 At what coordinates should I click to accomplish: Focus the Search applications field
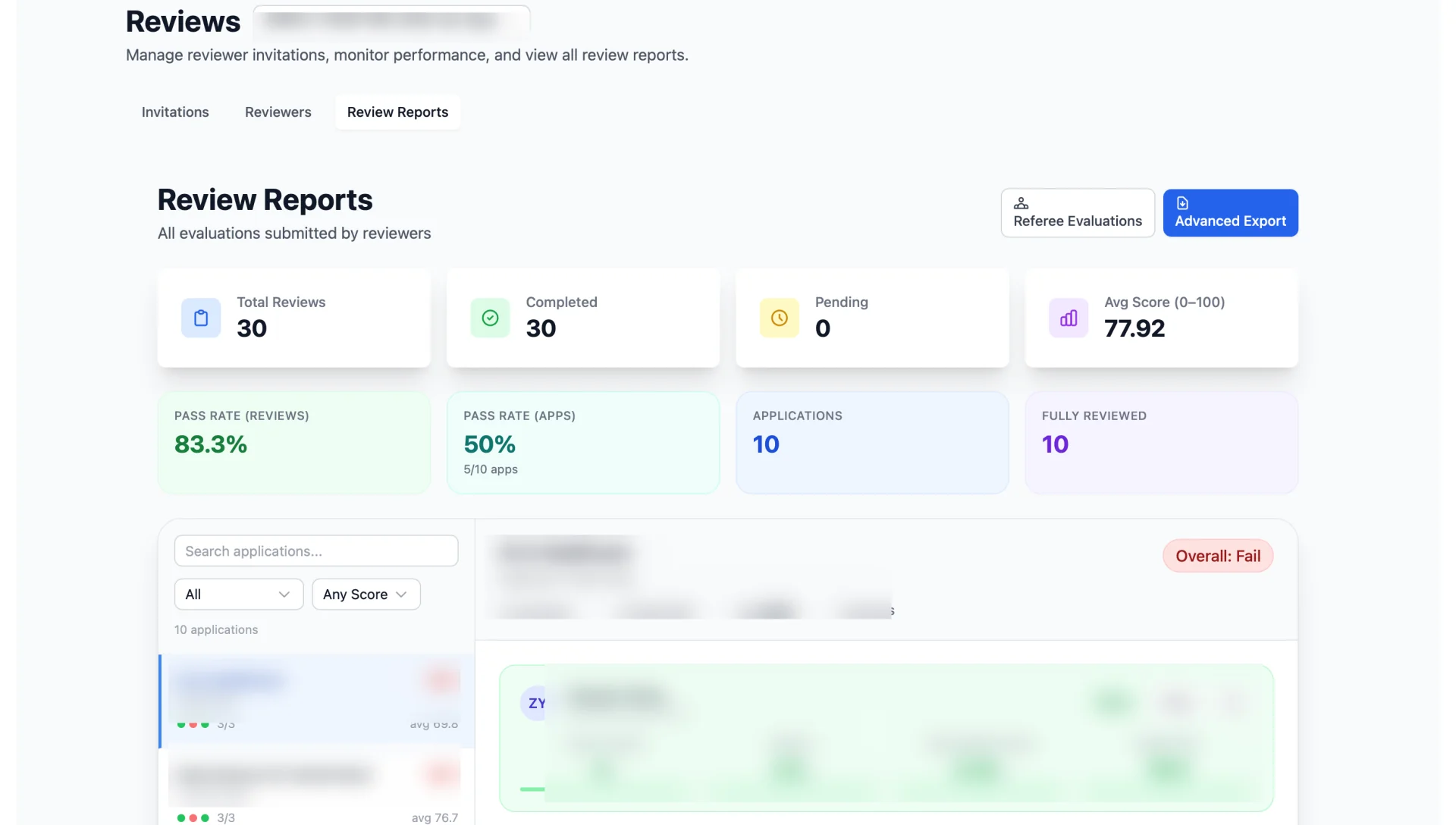point(316,551)
